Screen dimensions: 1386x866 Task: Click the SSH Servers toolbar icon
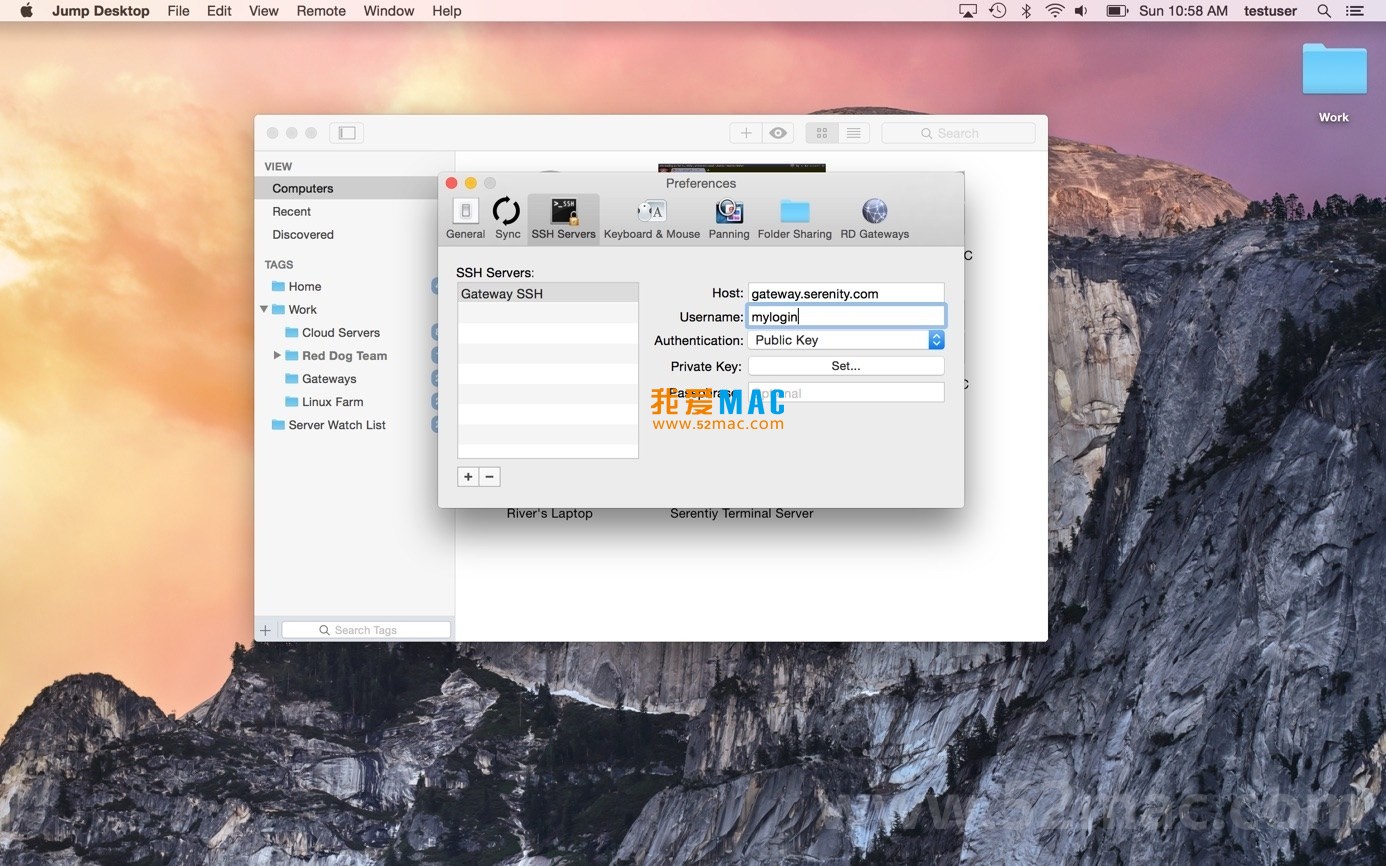tap(563, 218)
